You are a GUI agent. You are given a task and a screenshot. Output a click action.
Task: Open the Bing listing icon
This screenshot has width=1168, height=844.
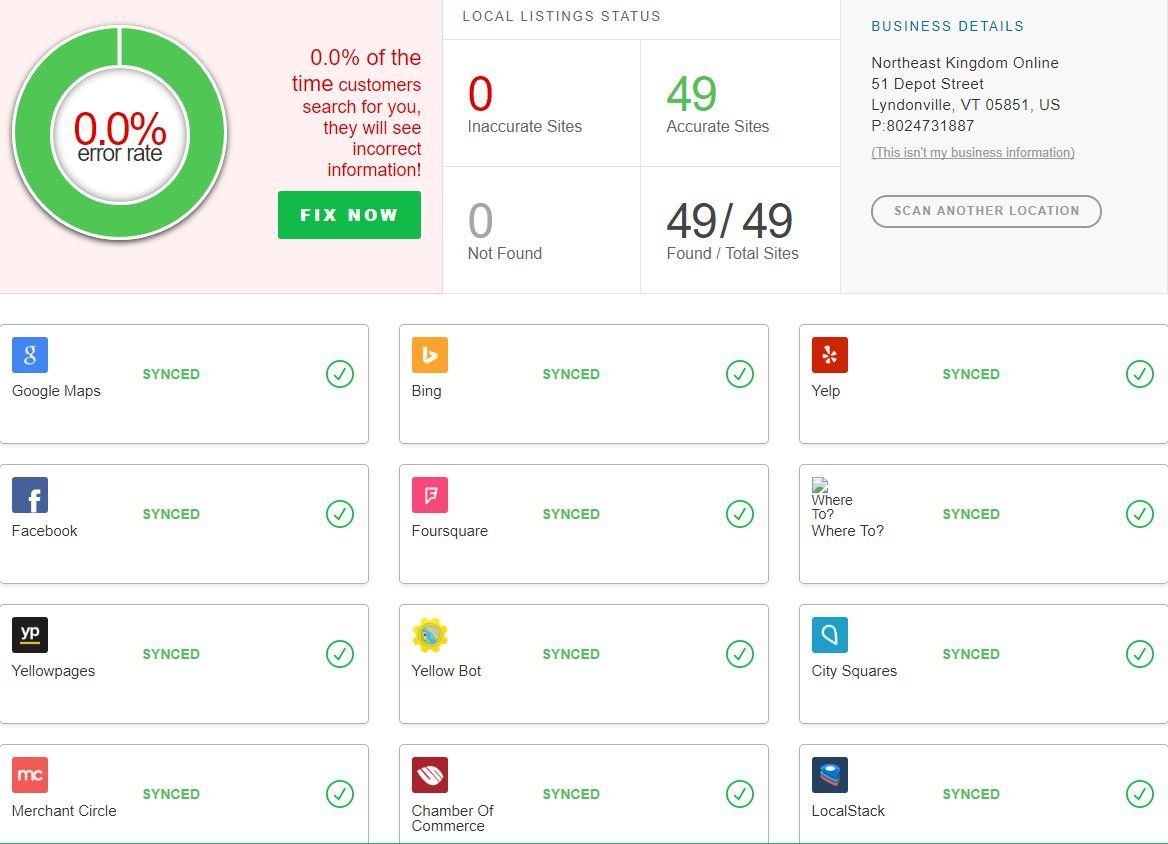click(x=430, y=355)
